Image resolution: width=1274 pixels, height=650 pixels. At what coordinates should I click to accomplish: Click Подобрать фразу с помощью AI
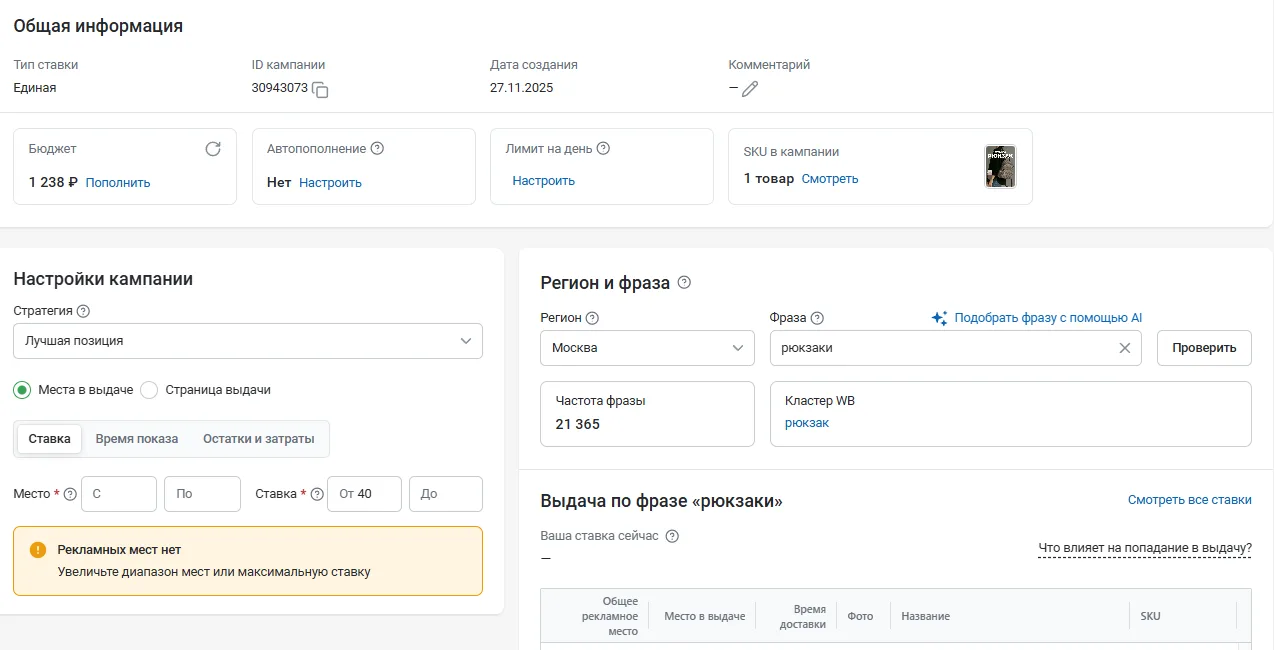pos(1048,318)
